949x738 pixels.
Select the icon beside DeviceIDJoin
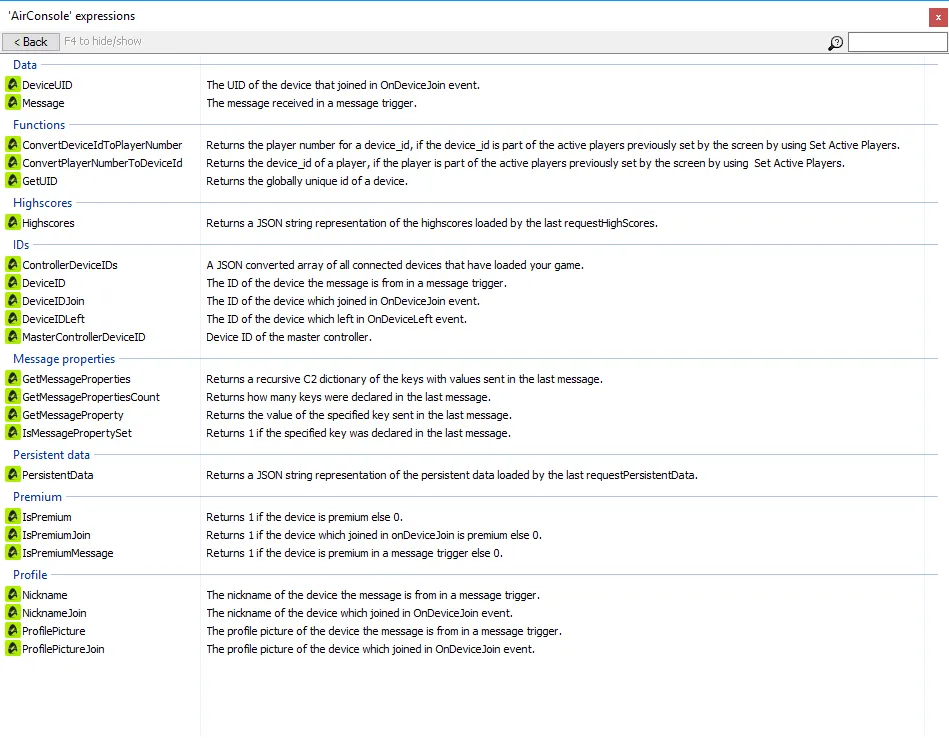13,300
